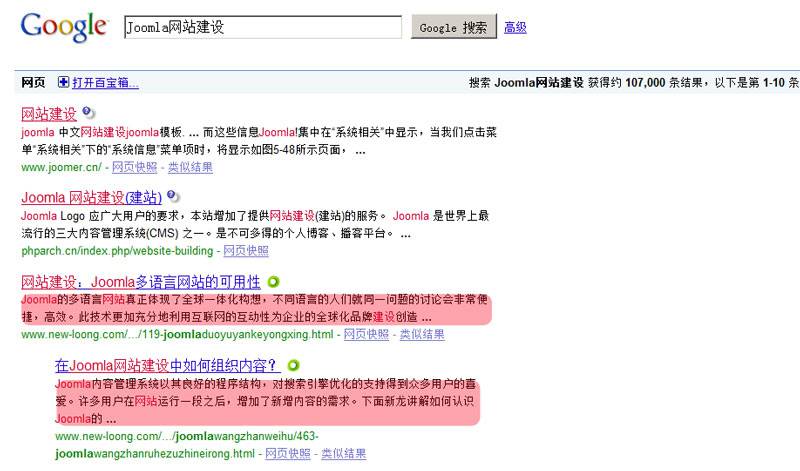Click magnifier icon beside Joomla 网站建设(建站)
This screenshot has width=800, height=471.
pyautogui.click(x=173, y=196)
